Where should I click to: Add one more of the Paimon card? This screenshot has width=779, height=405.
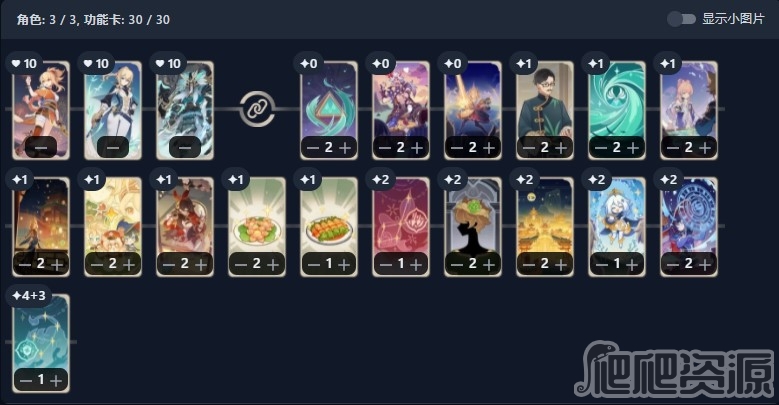631,264
